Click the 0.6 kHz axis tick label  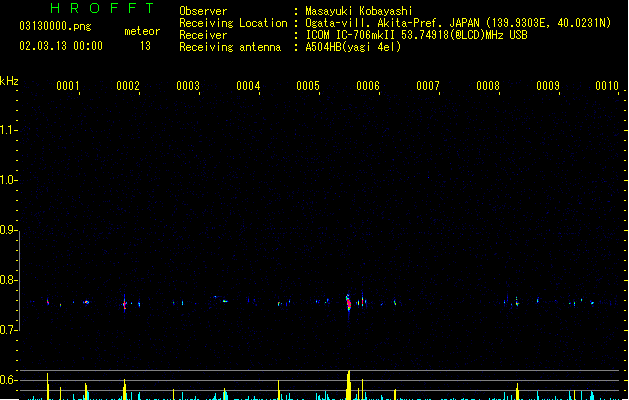pos(8,380)
